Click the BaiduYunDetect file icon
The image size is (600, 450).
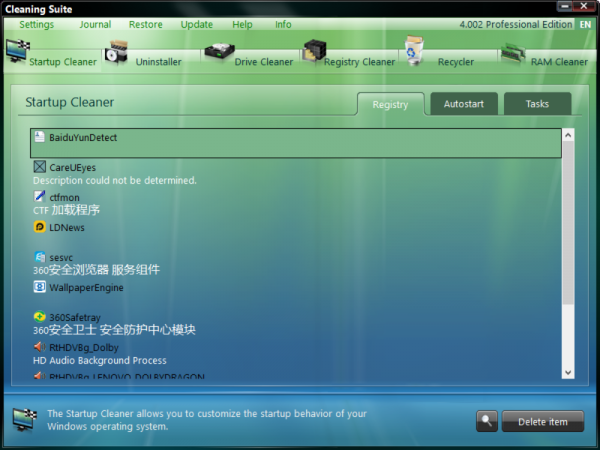[x=39, y=137]
